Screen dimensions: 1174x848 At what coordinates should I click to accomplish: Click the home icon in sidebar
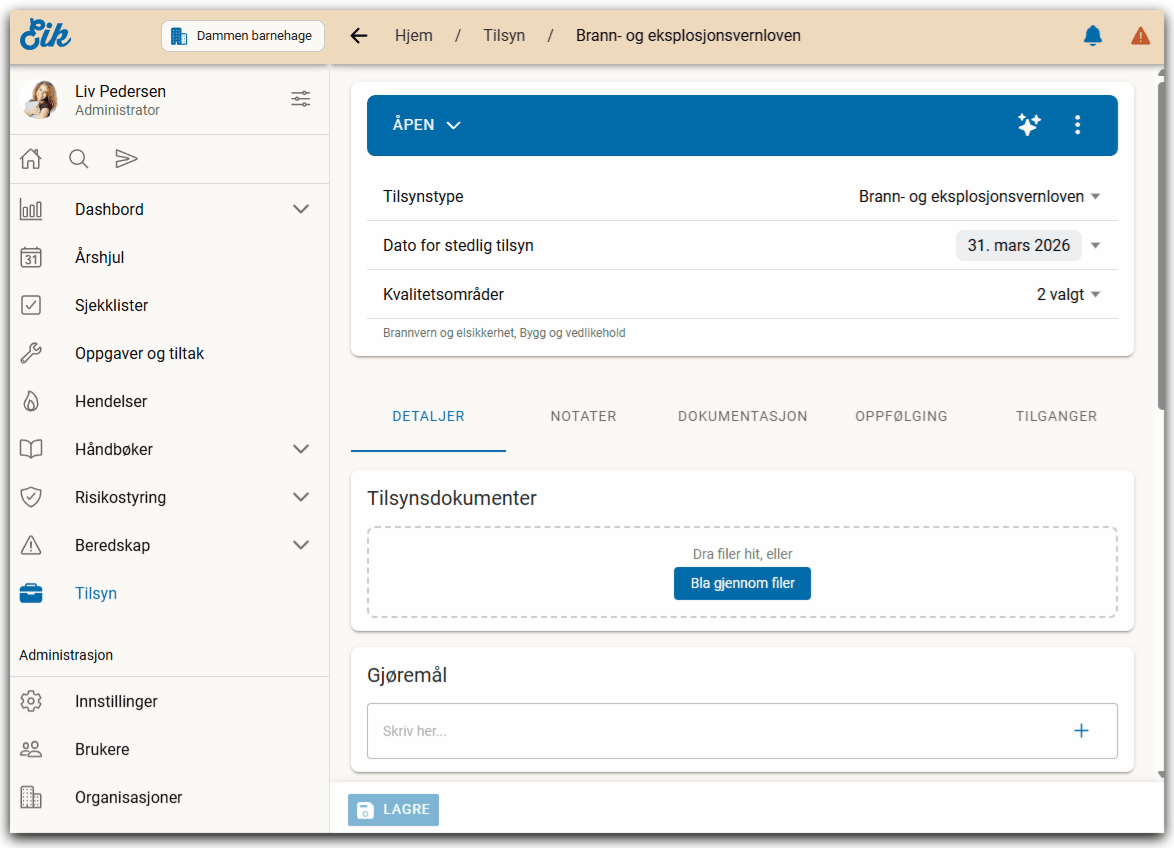click(x=31, y=159)
